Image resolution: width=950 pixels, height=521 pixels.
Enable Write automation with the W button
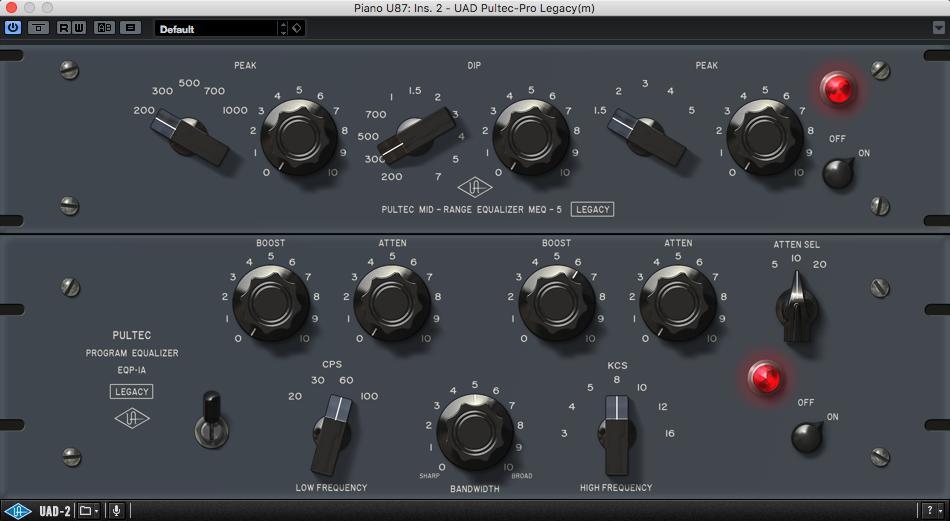point(79,28)
